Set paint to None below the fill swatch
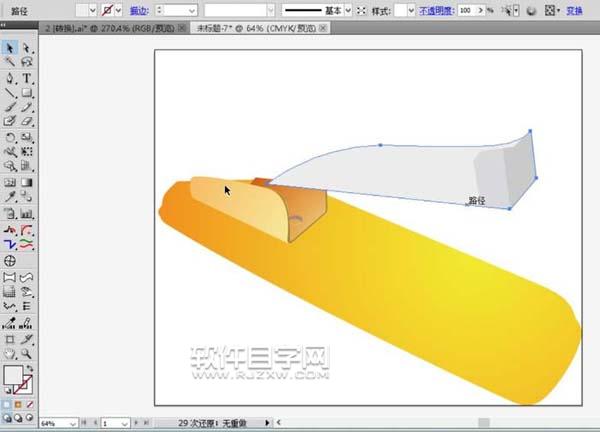The width and height of the screenshot is (600, 432). pyautogui.click(x=32, y=404)
